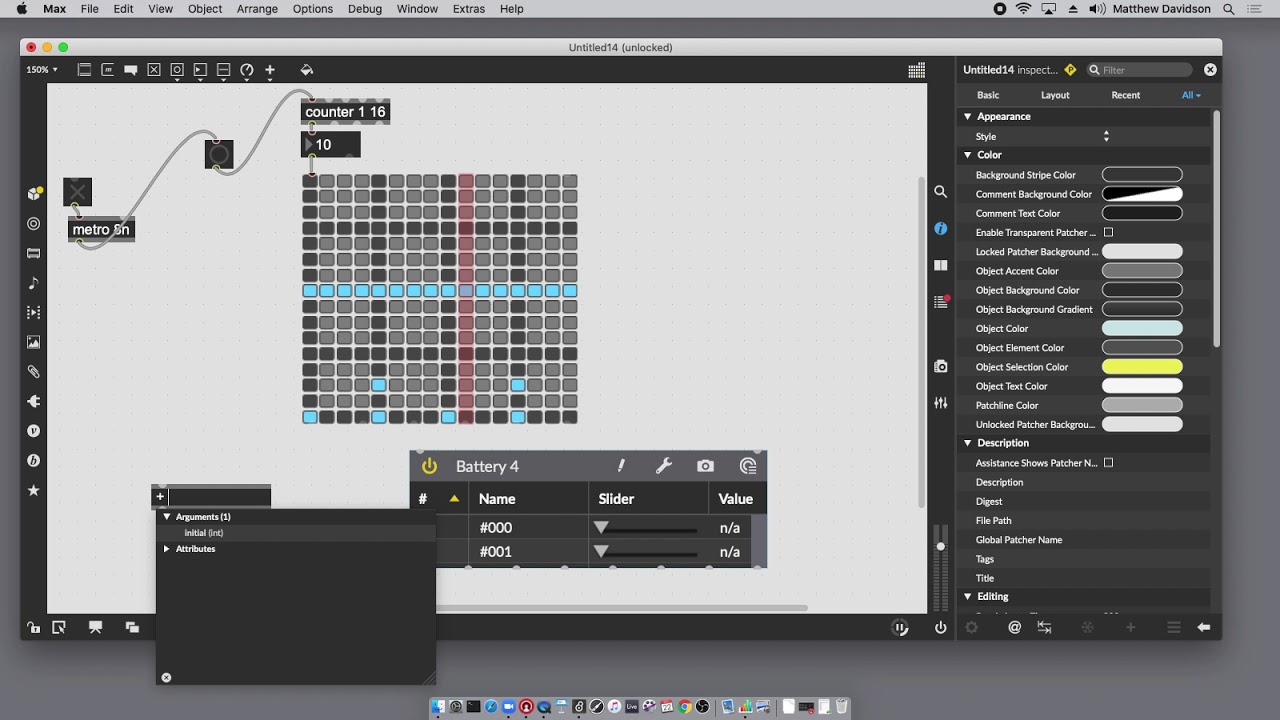Viewport: 1280px width, 720px height.
Task: Collapse the Description section
Action: 968,443
